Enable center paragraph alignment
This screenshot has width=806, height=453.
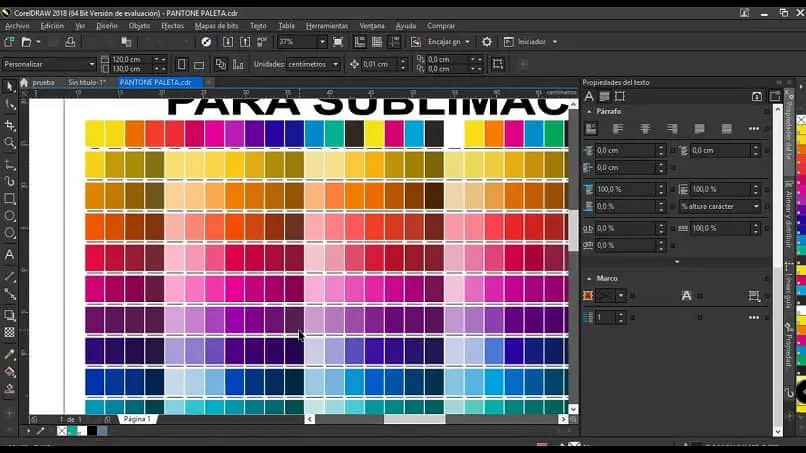pos(645,128)
